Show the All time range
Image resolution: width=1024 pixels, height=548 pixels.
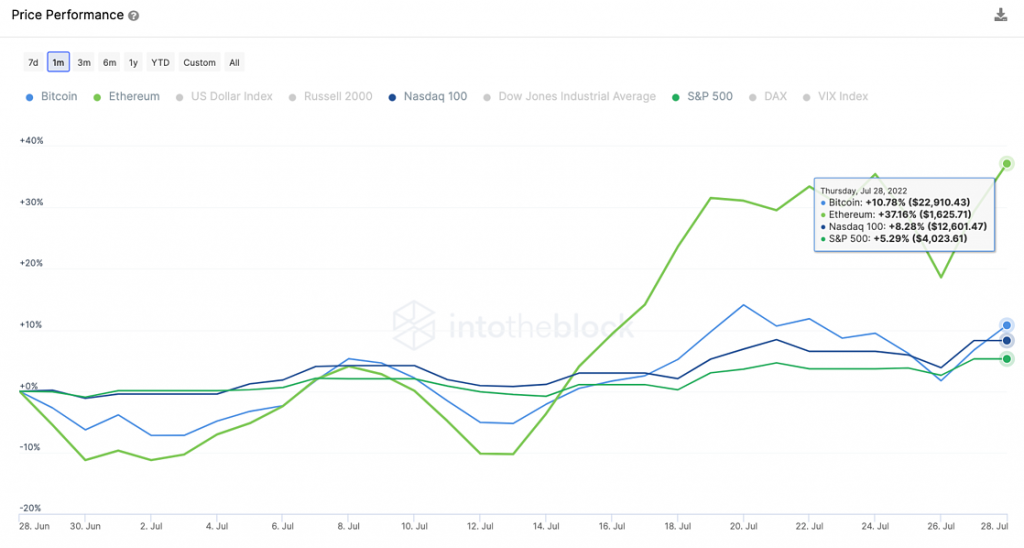click(x=234, y=63)
